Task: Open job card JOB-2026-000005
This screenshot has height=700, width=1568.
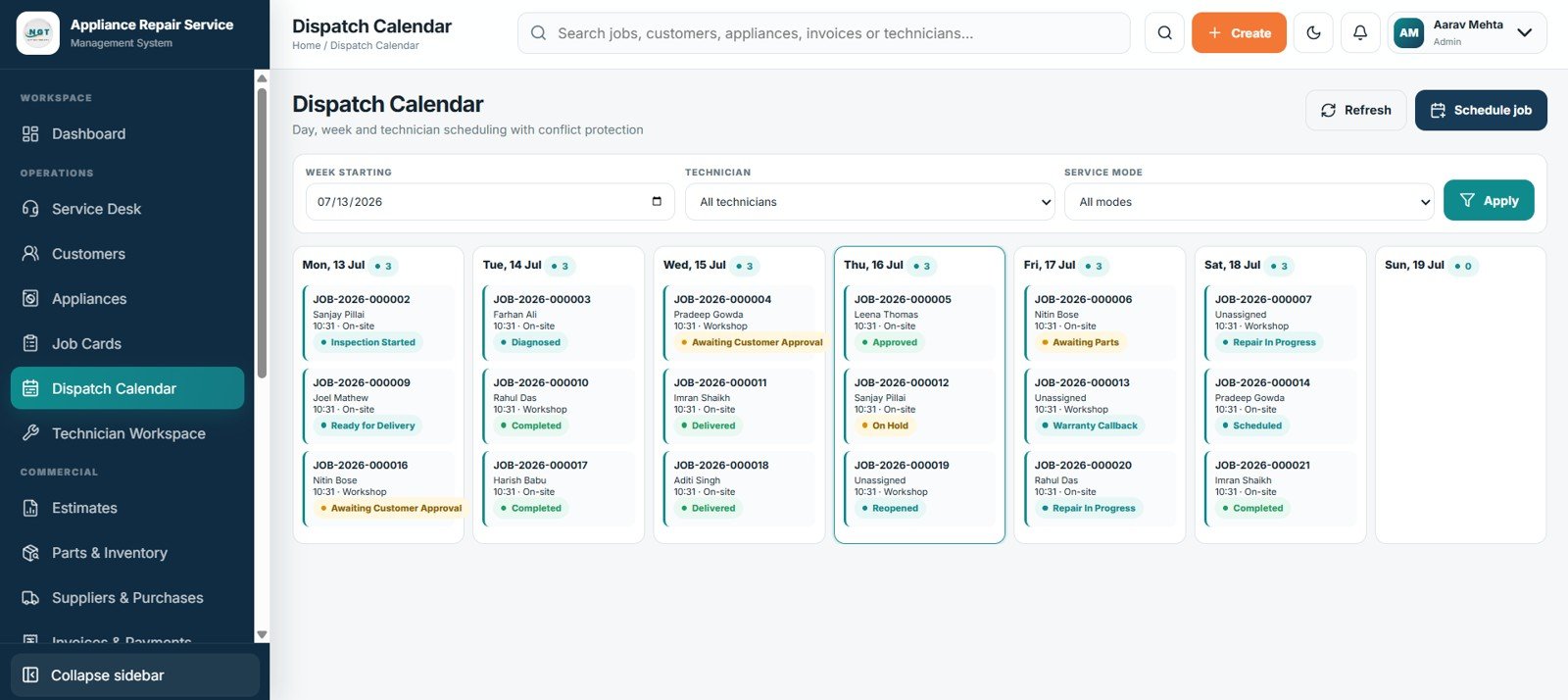Action: [919, 323]
